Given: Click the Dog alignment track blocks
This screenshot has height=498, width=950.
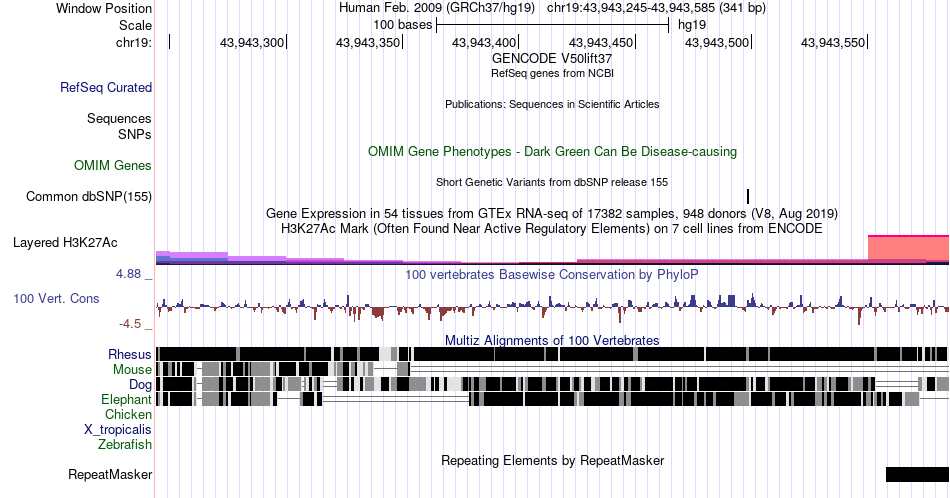Looking at the screenshot, I should coord(552,384).
